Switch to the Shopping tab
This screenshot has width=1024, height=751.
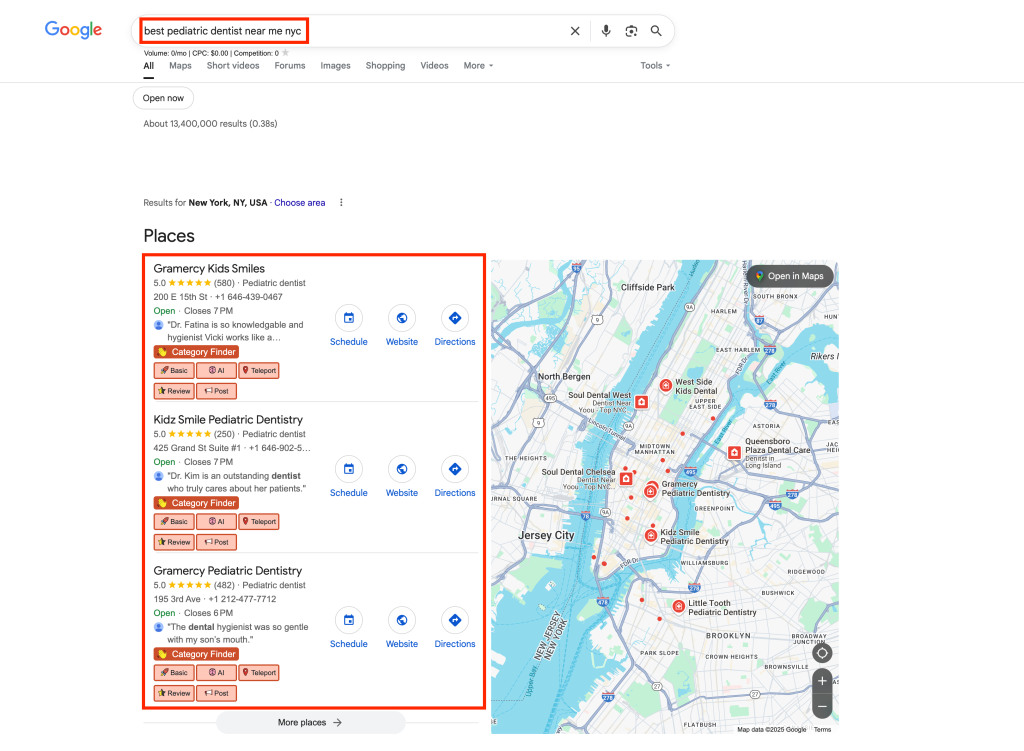click(385, 65)
